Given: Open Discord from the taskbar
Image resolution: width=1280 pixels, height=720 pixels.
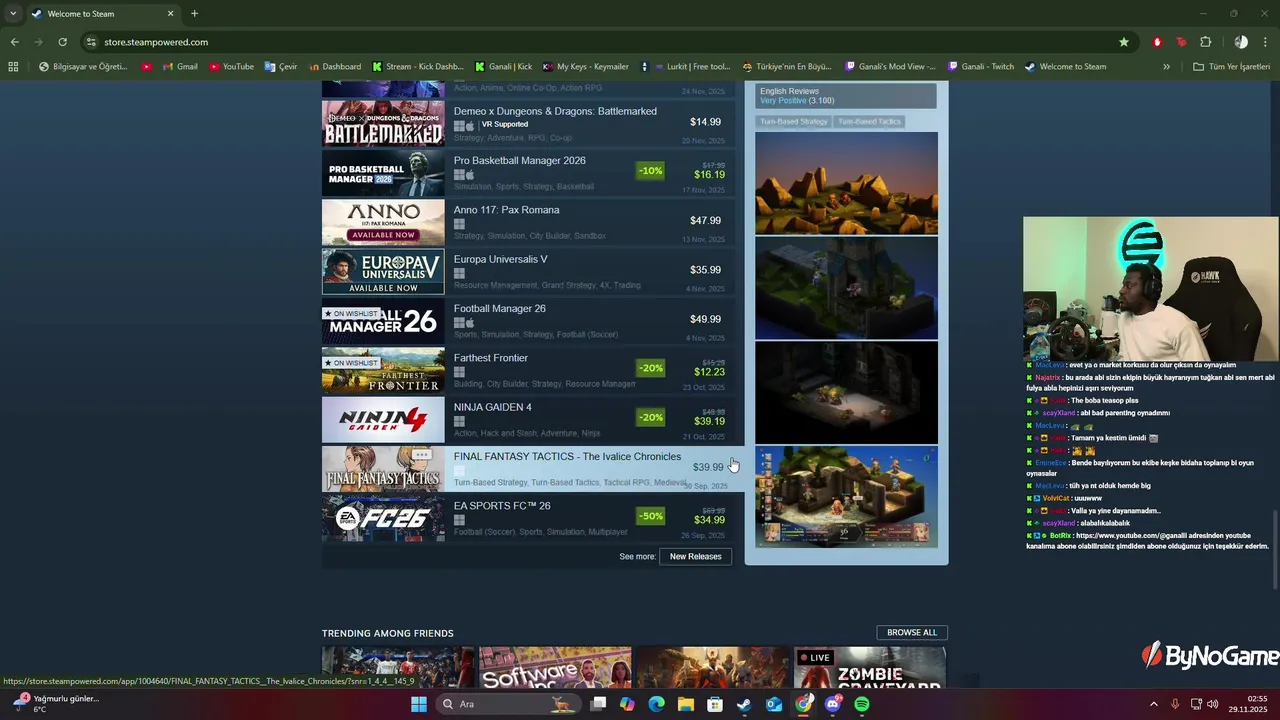Looking at the screenshot, I should pos(833,704).
